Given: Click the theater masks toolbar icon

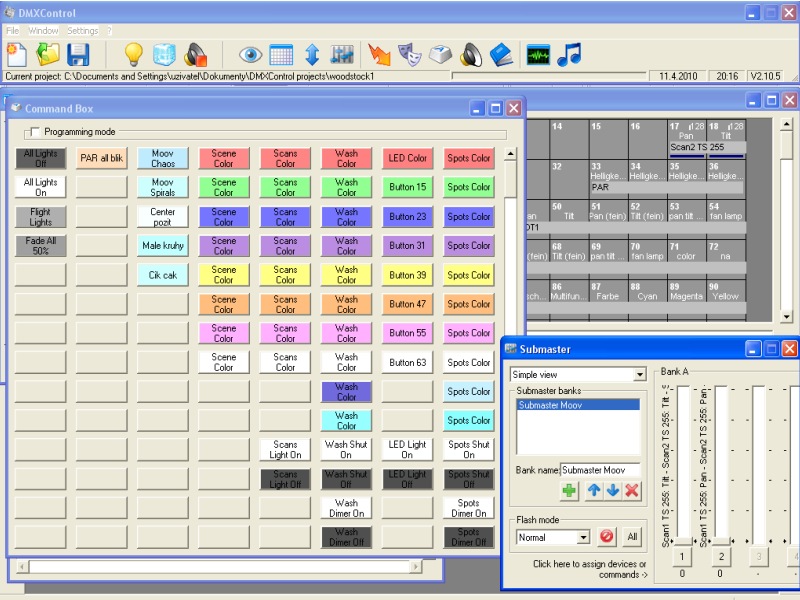Looking at the screenshot, I should click(x=409, y=55).
